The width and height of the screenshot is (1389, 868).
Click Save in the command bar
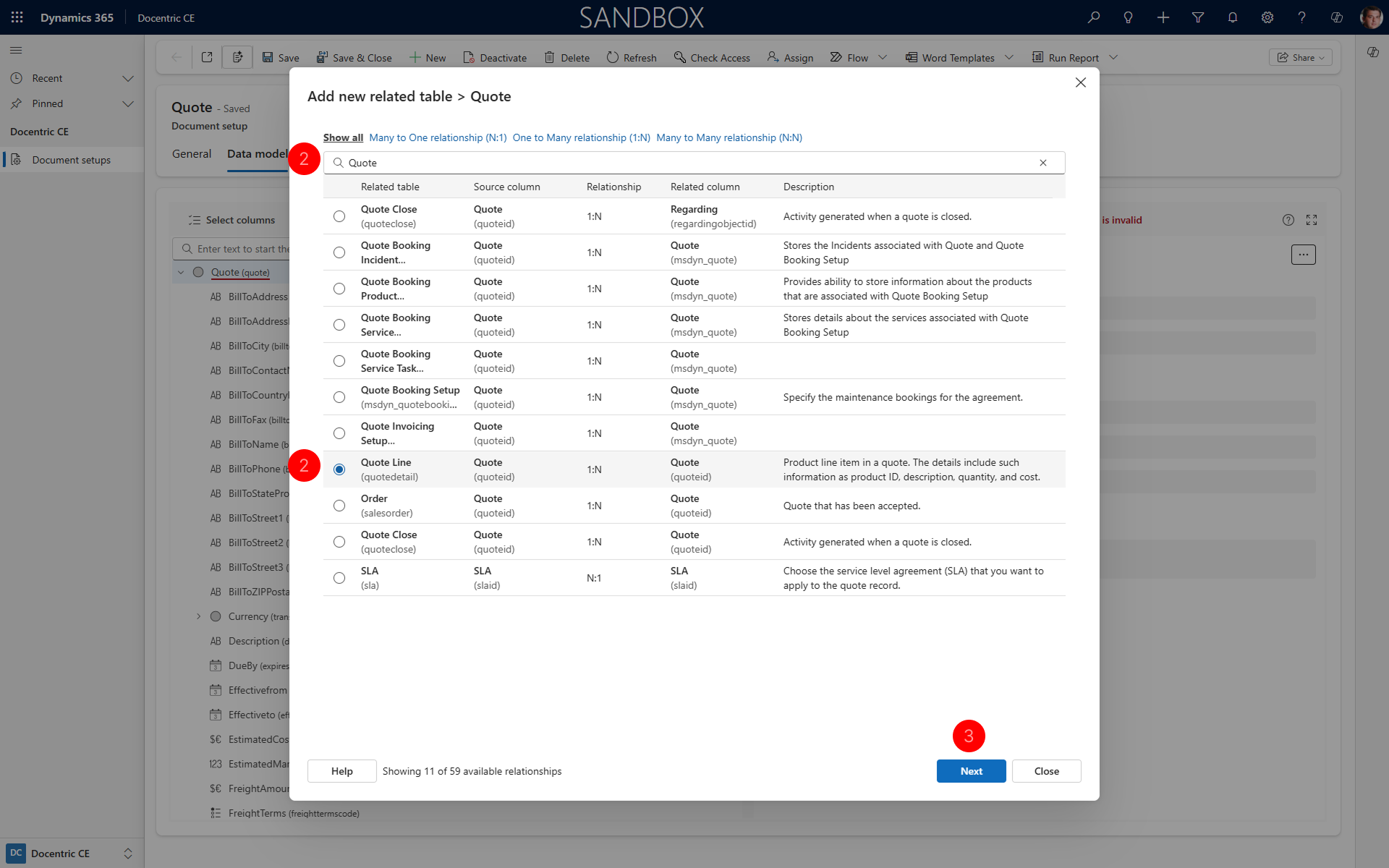pos(281,57)
